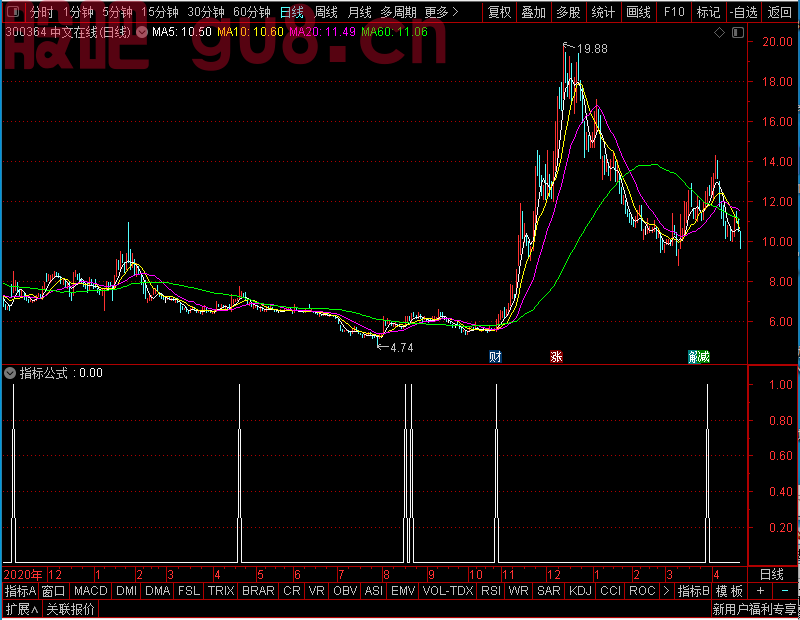The image size is (800, 620).
Task: Open the dropdown next to 中文在线(日线) title
Action: point(142,32)
